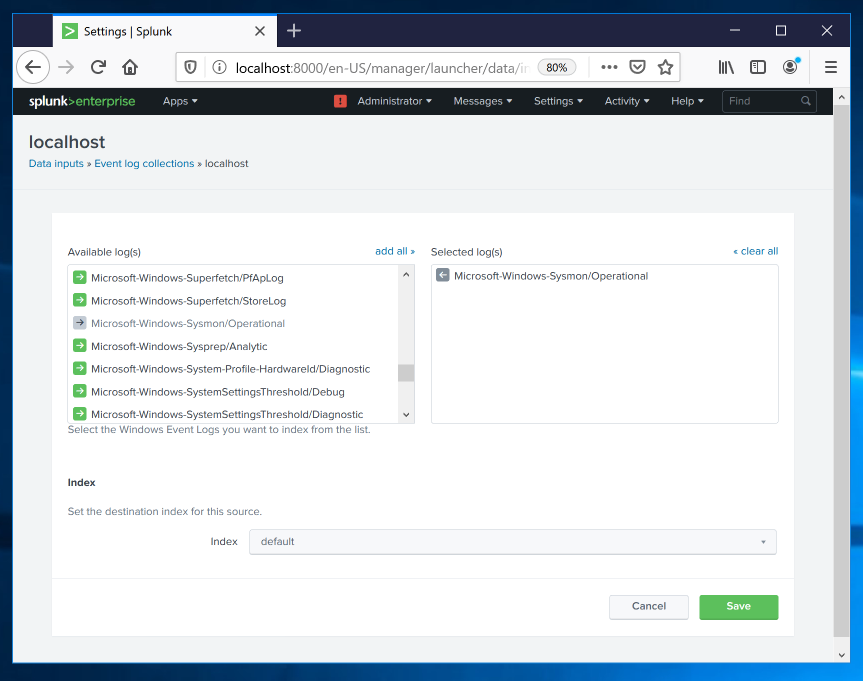Add SystemSettingsThreshold/Debug using its arrow icon
This screenshot has height=681, width=863.
pos(80,391)
